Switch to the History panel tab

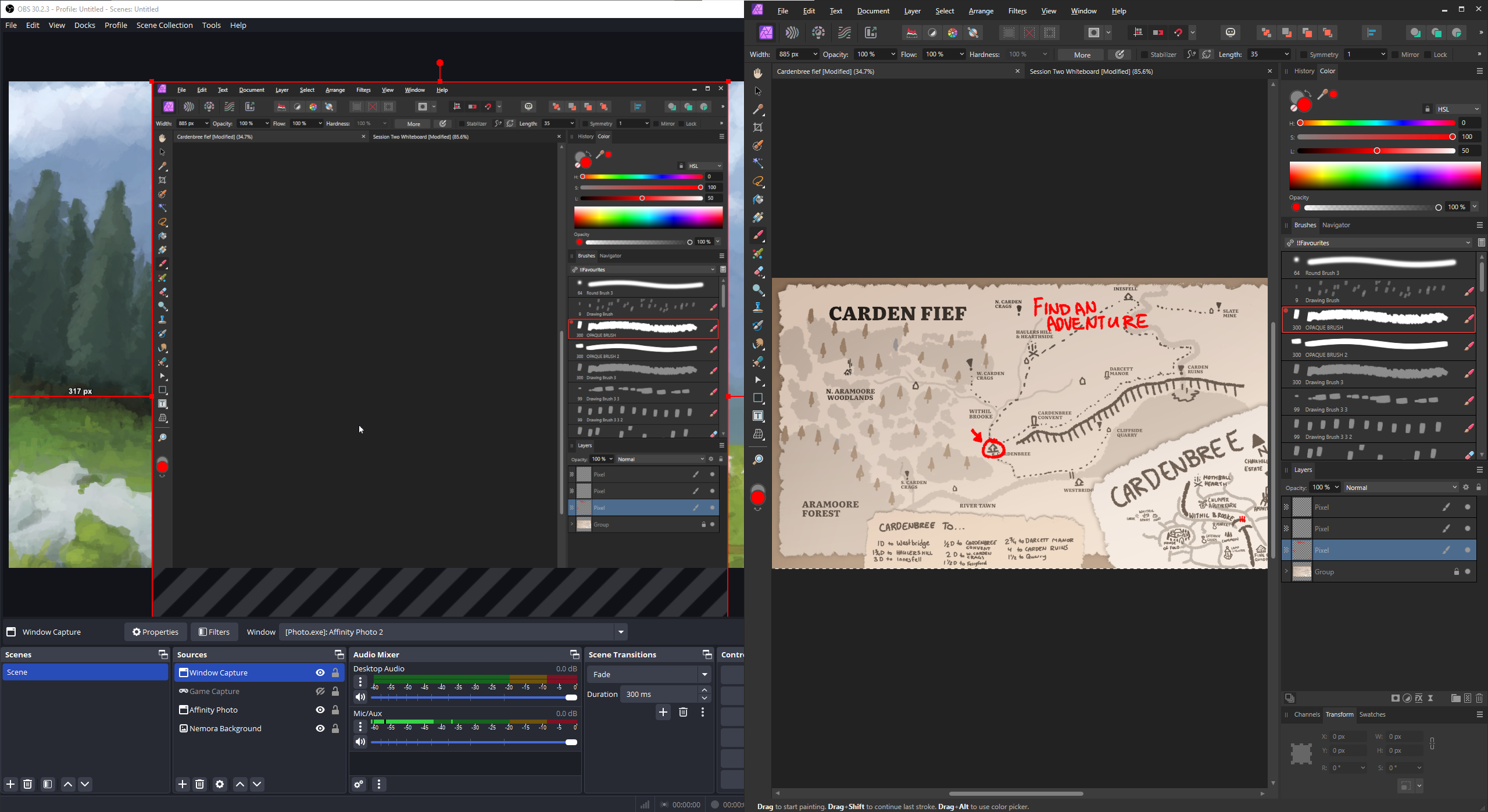point(1304,71)
